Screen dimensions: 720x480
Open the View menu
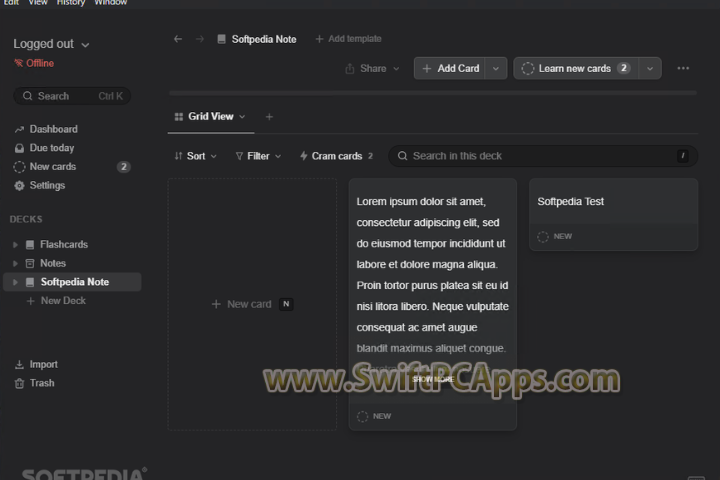[x=38, y=3]
